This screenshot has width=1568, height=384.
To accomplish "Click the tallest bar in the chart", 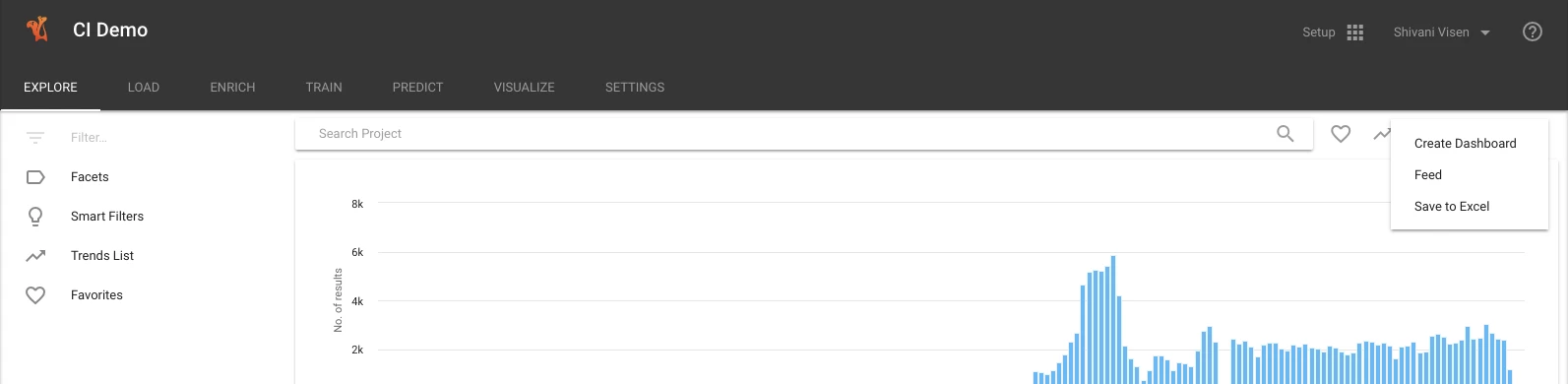I will [x=1113, y=320].
